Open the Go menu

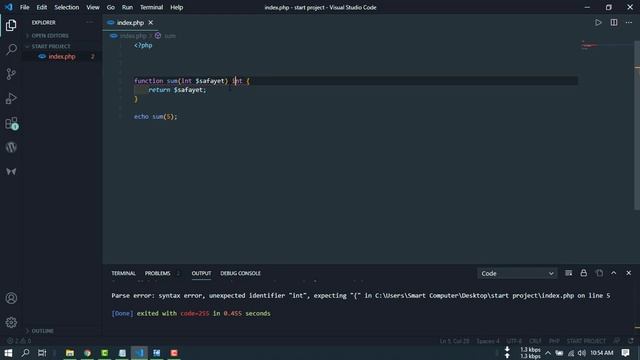111,7
